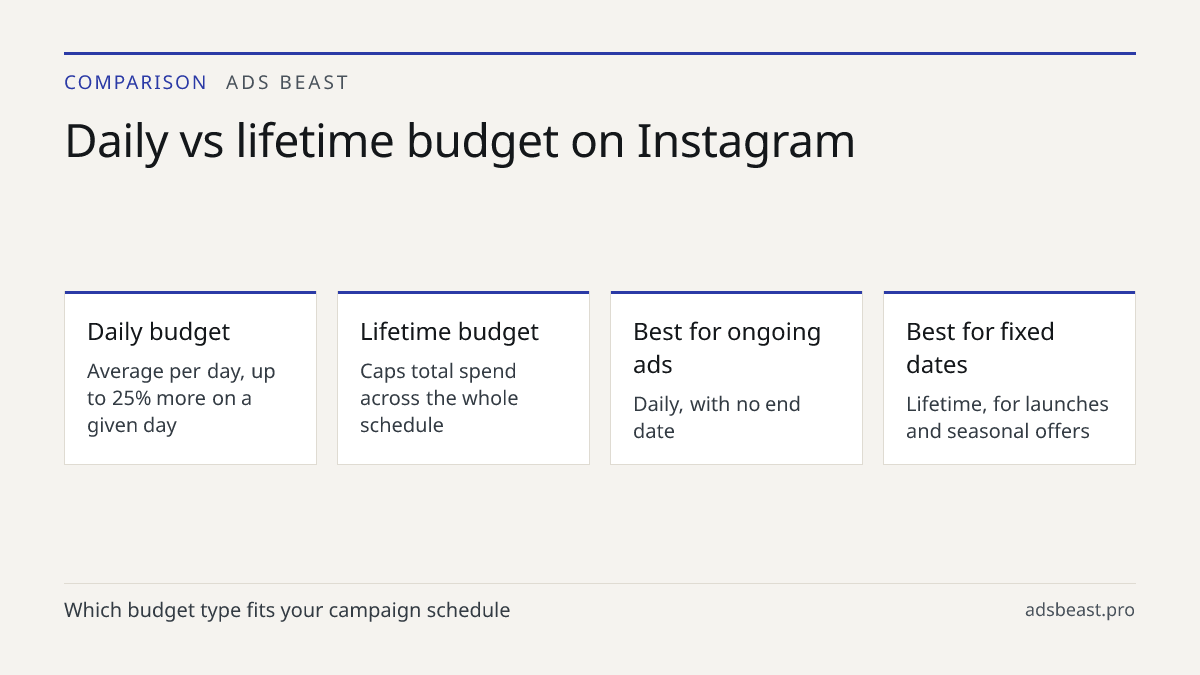Click 'Caps total spend across the whole schedule' text

(439, 398)
